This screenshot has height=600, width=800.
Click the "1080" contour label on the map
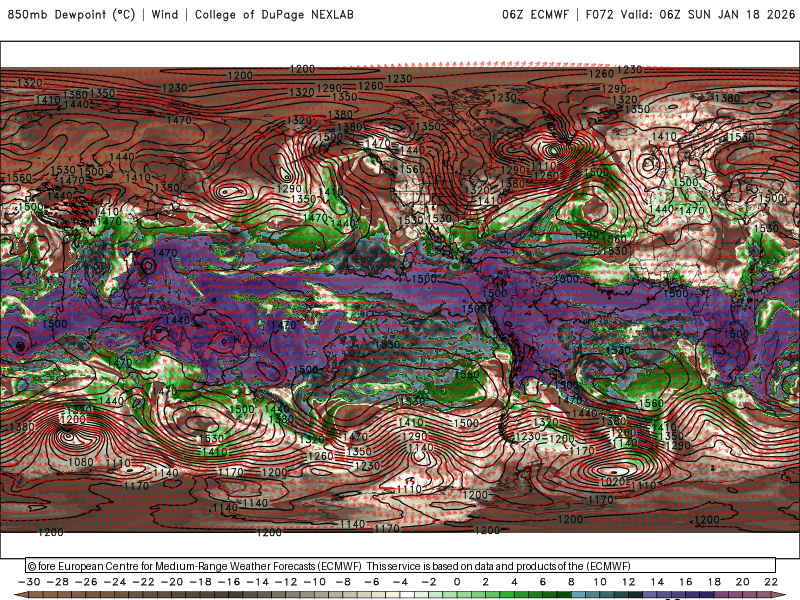81,462
